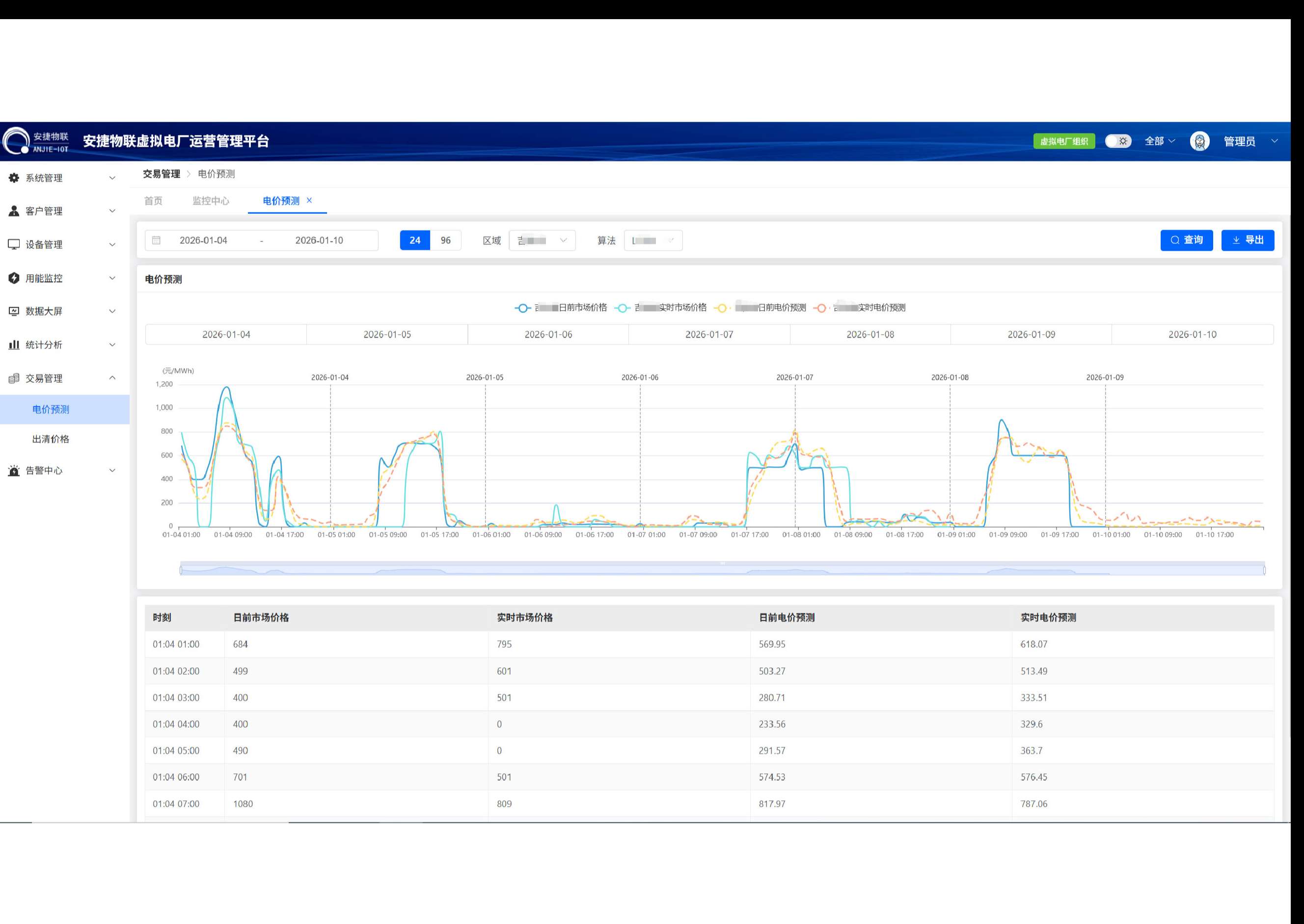Switch to the 监控中心 tab

[x=211, y=201]
